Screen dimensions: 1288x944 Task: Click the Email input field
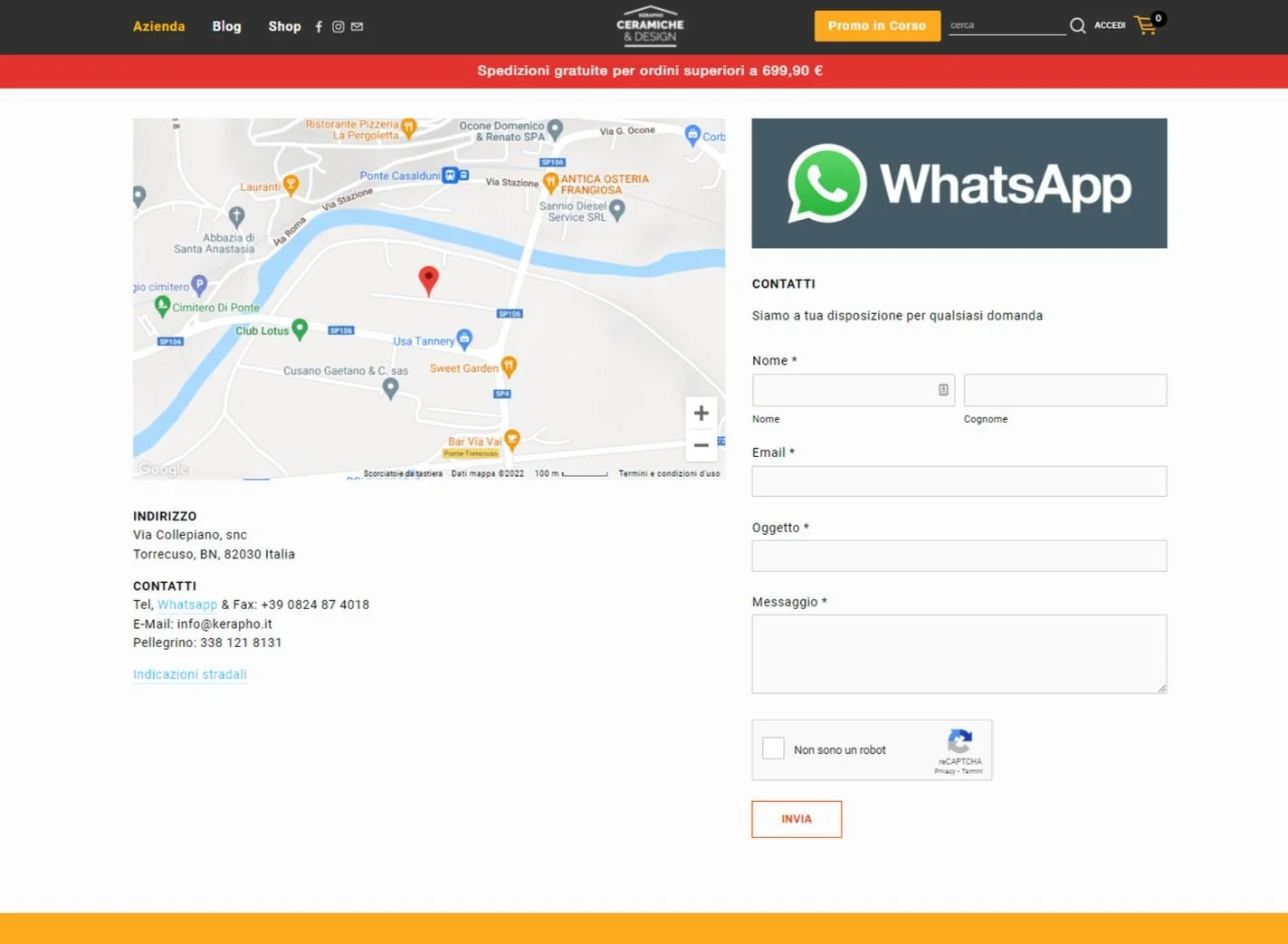point(959,482)
